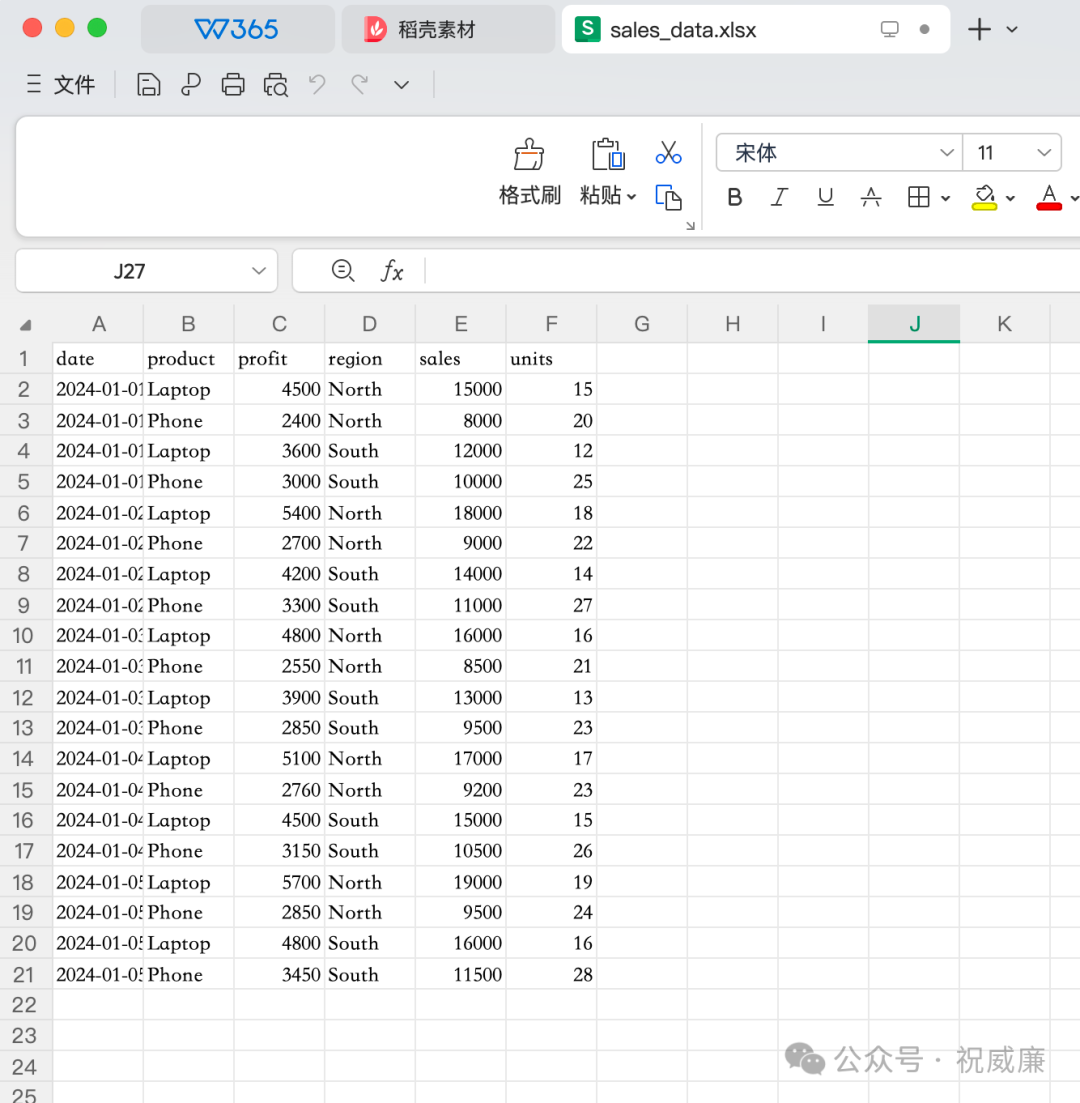Open the Borders grid icon
The height and width of the screenshot is (1103, 1080).
click(921, 197)
